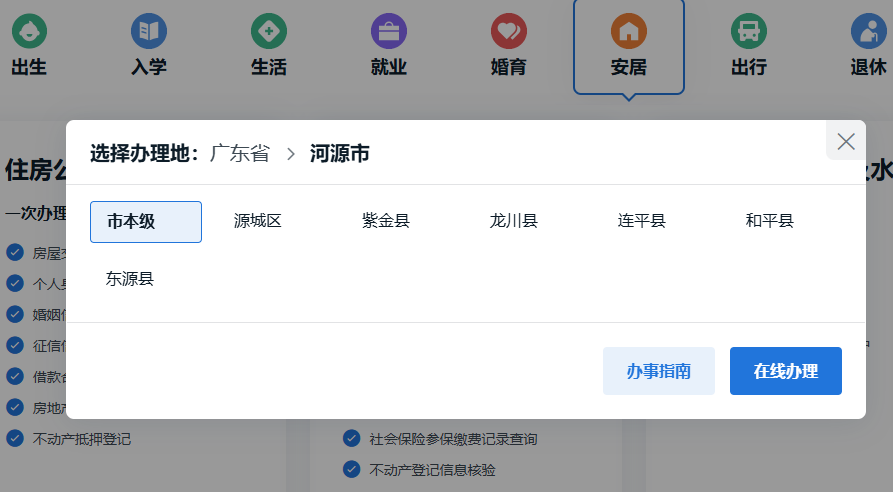This screenshot has height=492, width=893.
Task: Click the breadcrumb chevron after 广东省
Action: [290, 154]
